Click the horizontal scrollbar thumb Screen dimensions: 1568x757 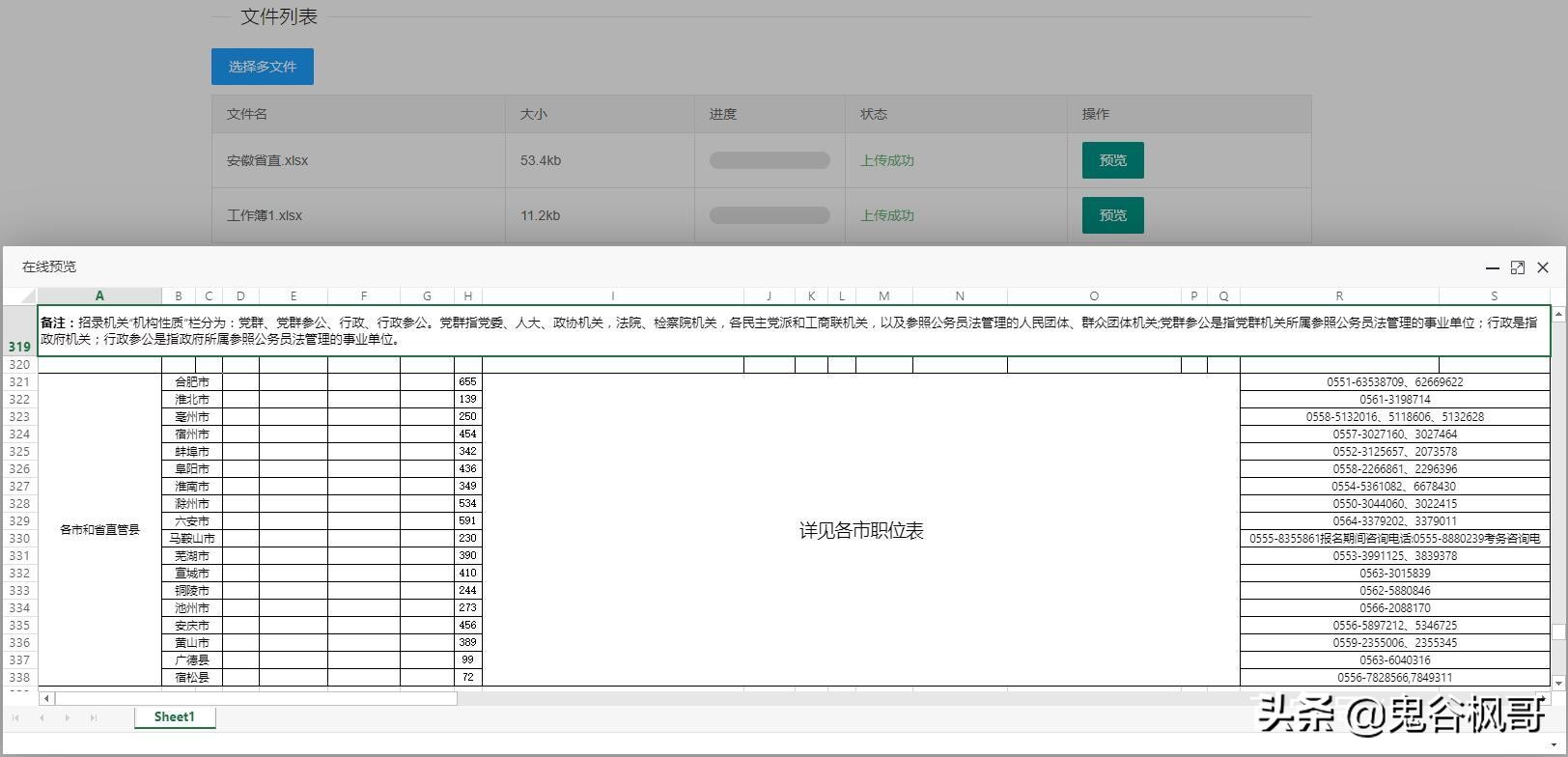(x=256, y=698)
